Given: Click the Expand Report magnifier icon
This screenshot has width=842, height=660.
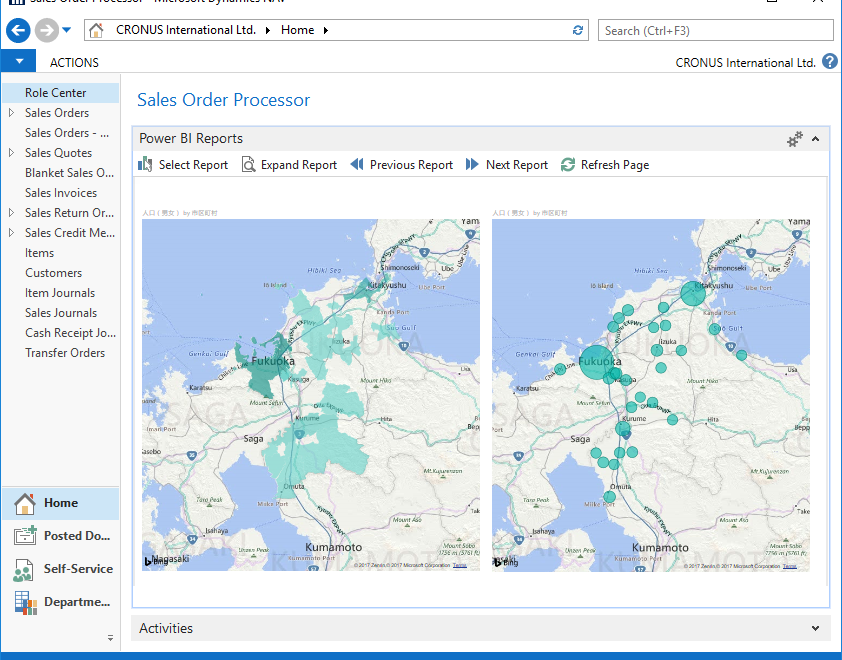Looking at the screenshot, I should (248, 164).
